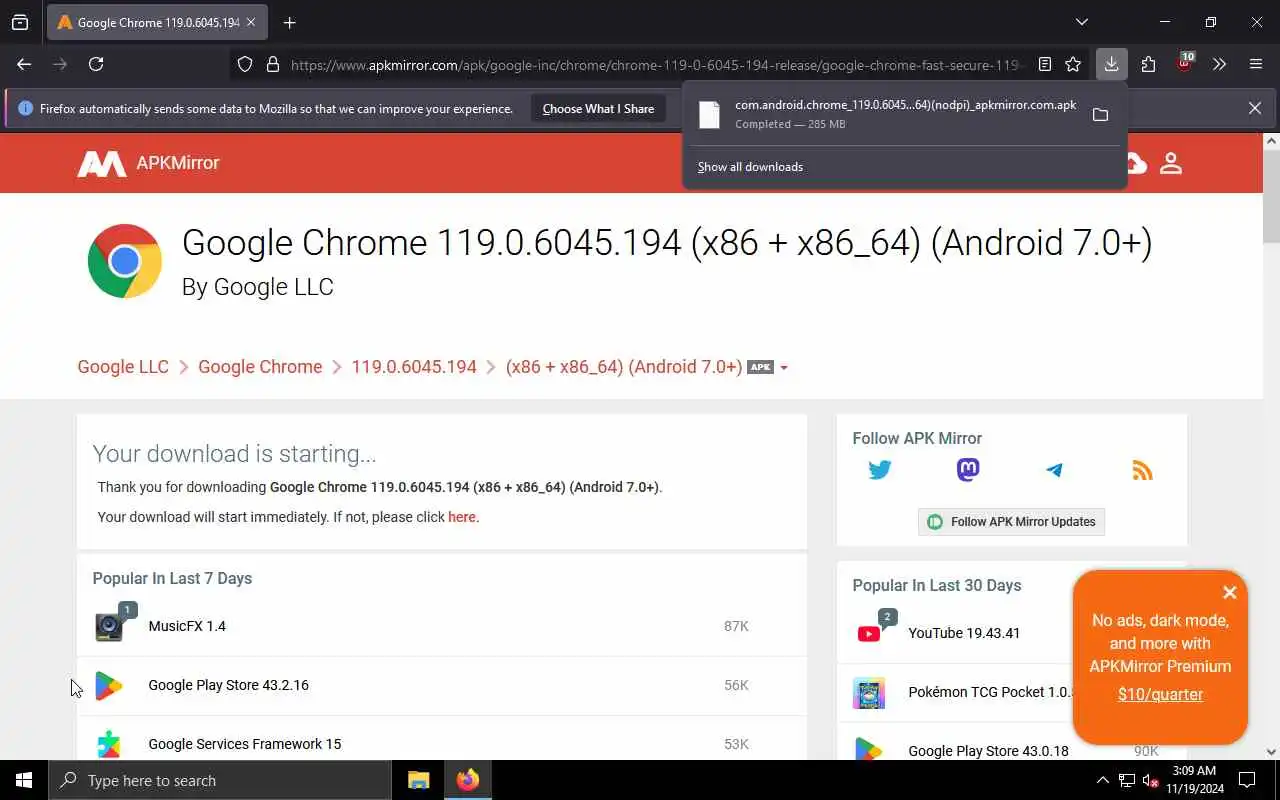The width and height of the screenshot is (1280, 800).
Task: Open File Explorer from the taskbar
Action: 419,780
